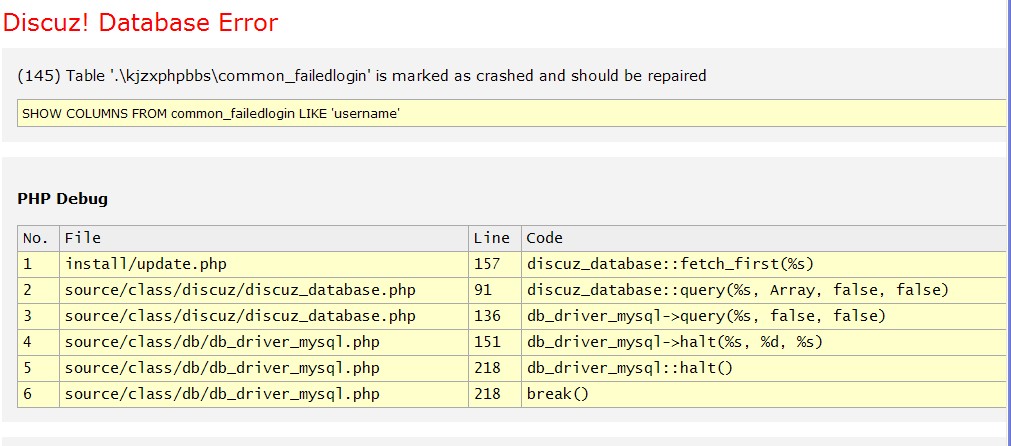Screen dimensions: 1011x446
Task: Select 'db_driver_mysql->halt(%s, %d, %s)' cell
Action: (x=764, y=342)
